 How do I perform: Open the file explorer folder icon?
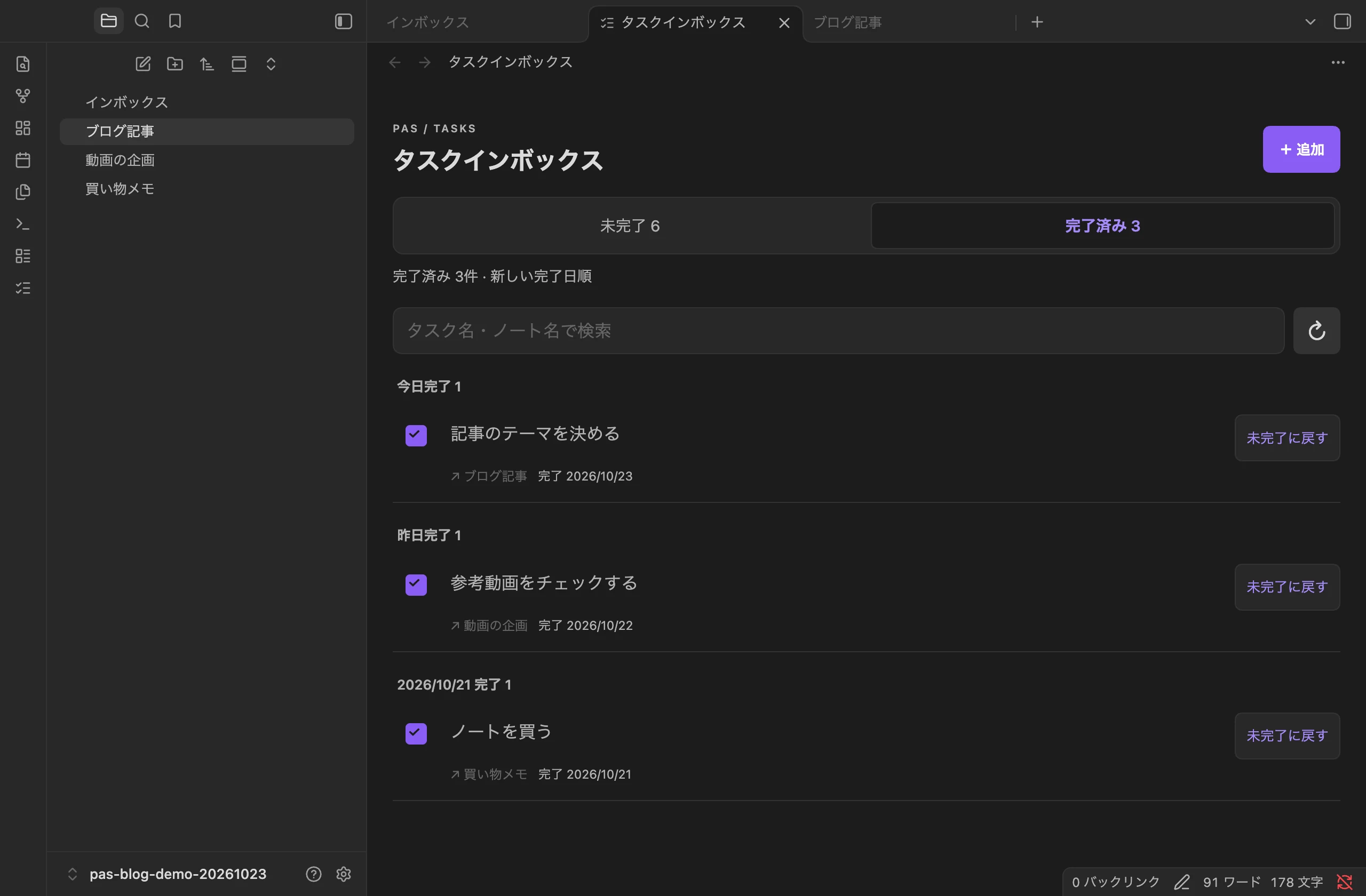(x=108, y=21)
